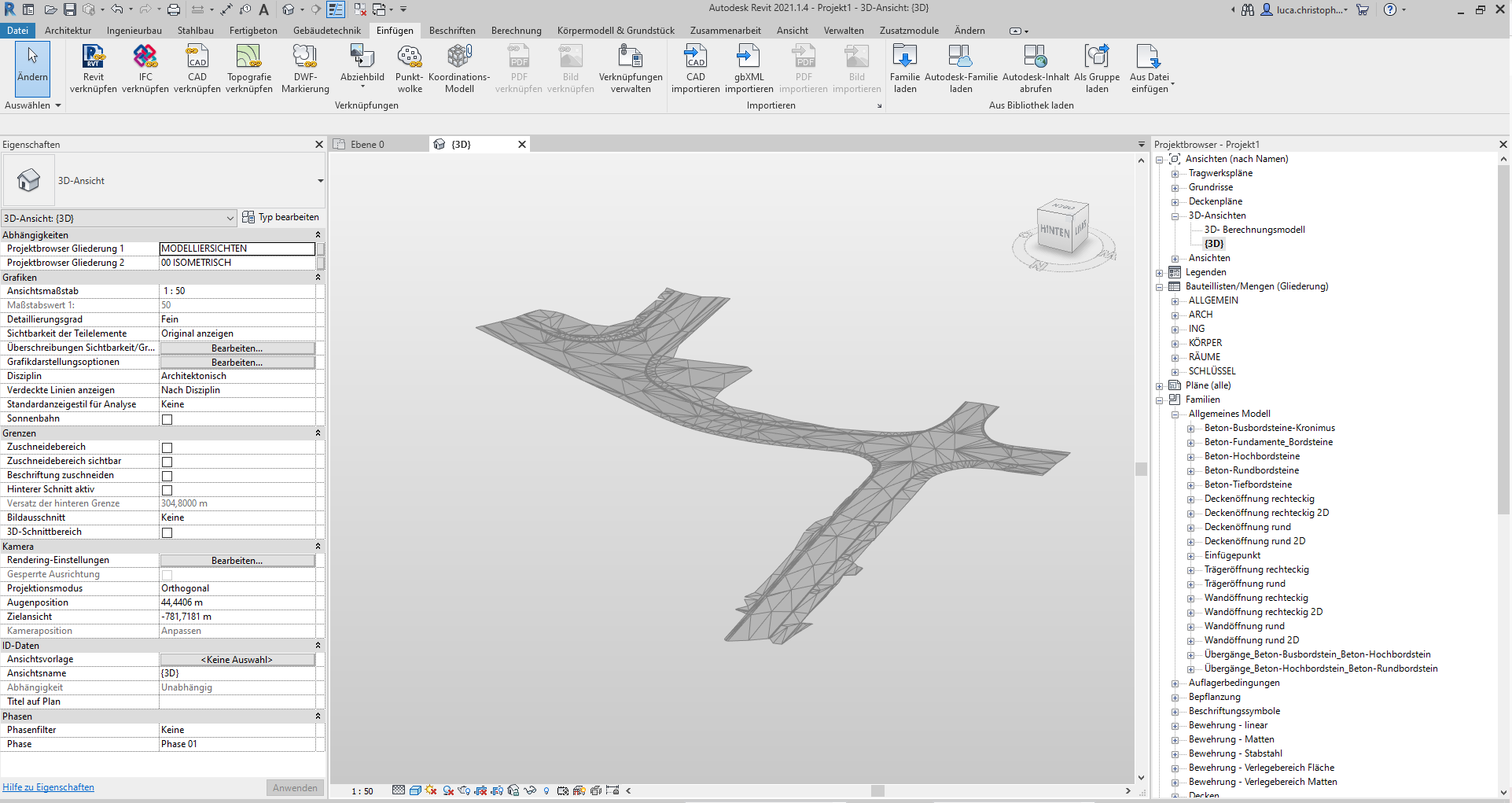
Task: Click Bearbeiten for Grafikdarstellungsoptionen
Action: [237, 363]
